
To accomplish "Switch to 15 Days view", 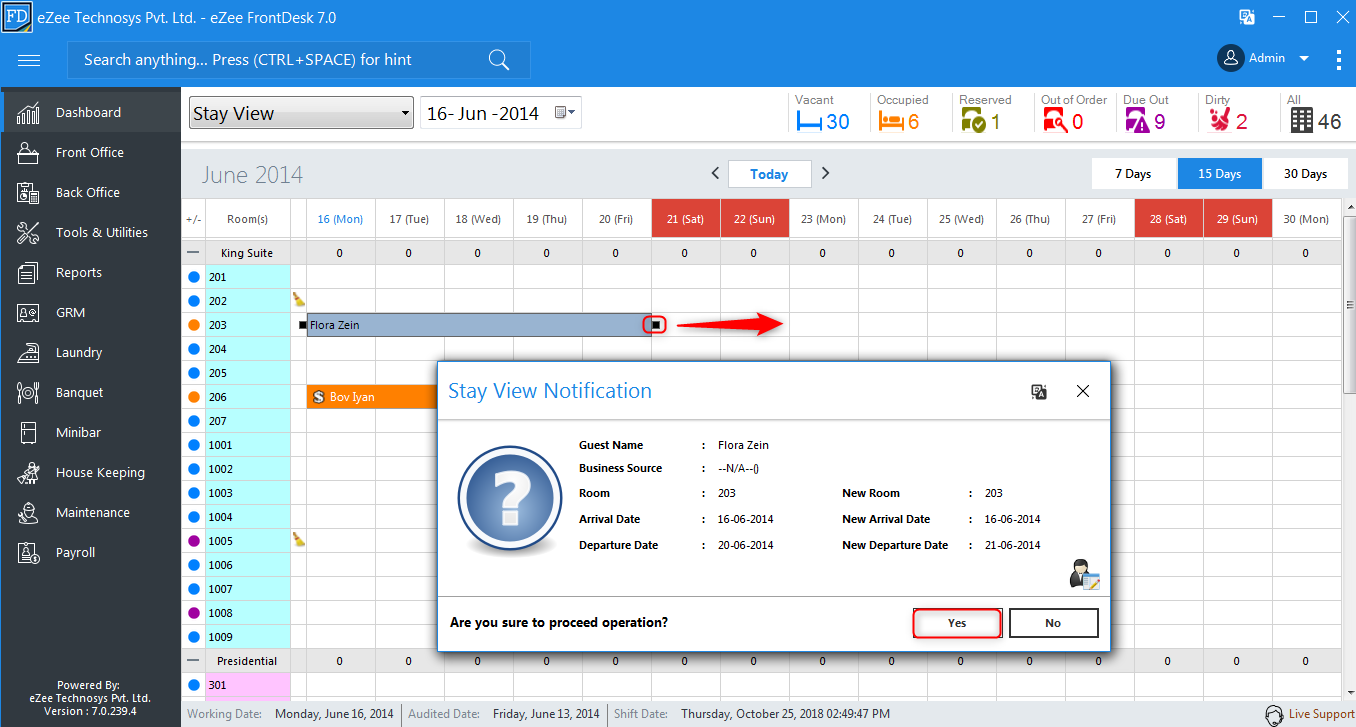I will pyautogui.click(x=1220, y=173).
